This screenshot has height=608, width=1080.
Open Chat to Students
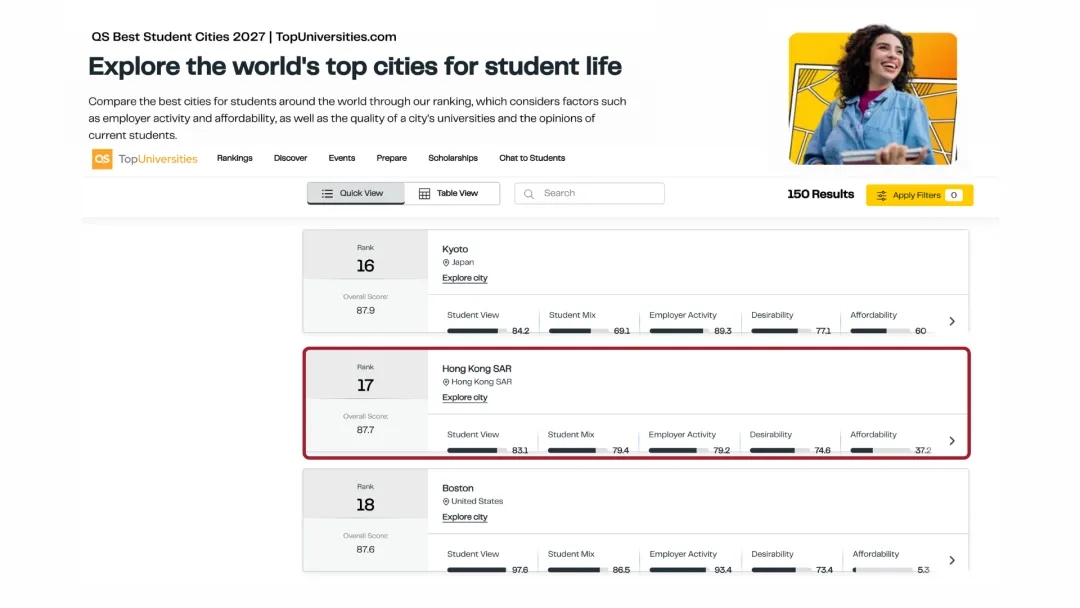point(532,158)
